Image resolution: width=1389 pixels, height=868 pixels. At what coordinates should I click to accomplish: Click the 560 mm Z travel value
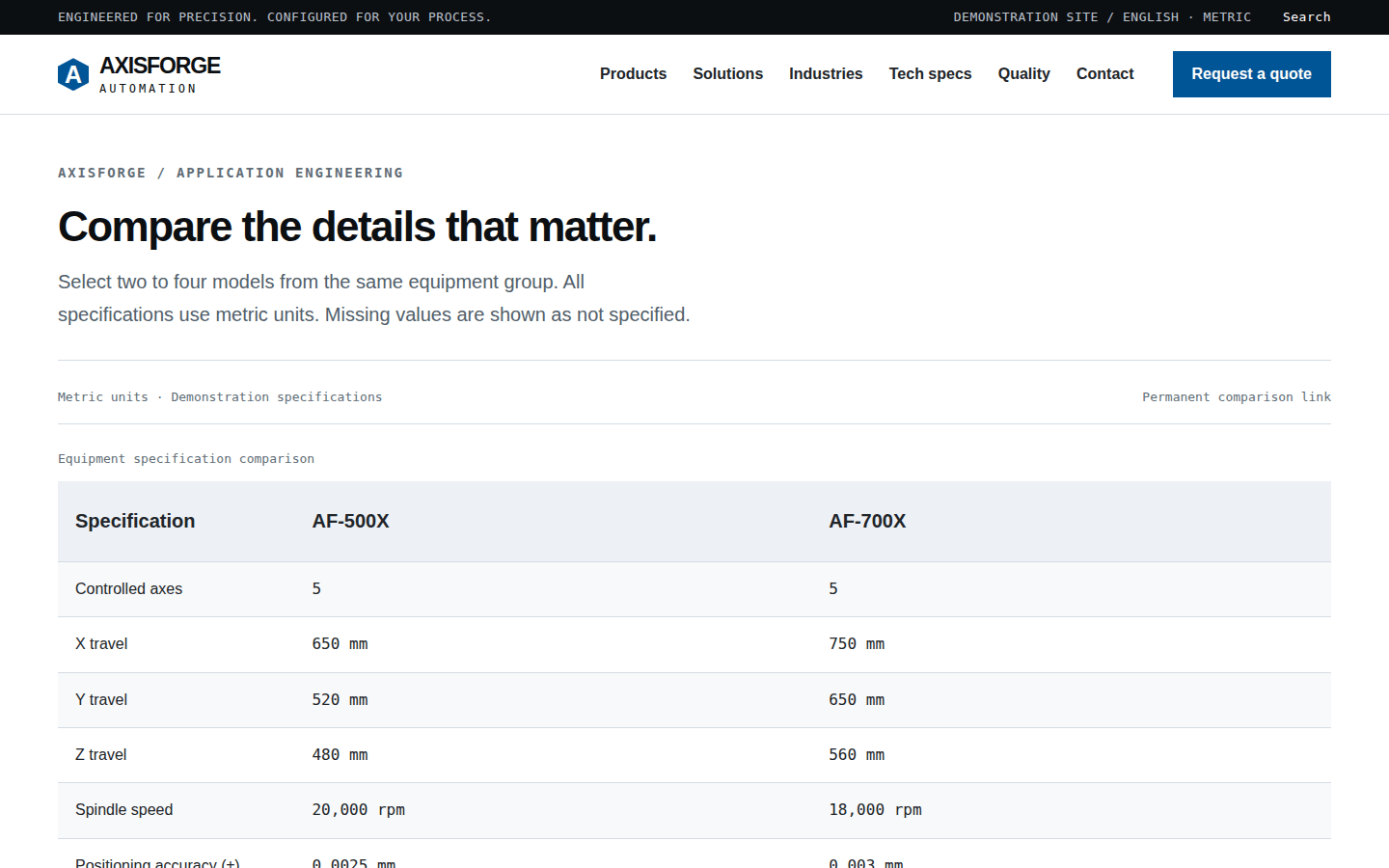(x=857, y=755)
